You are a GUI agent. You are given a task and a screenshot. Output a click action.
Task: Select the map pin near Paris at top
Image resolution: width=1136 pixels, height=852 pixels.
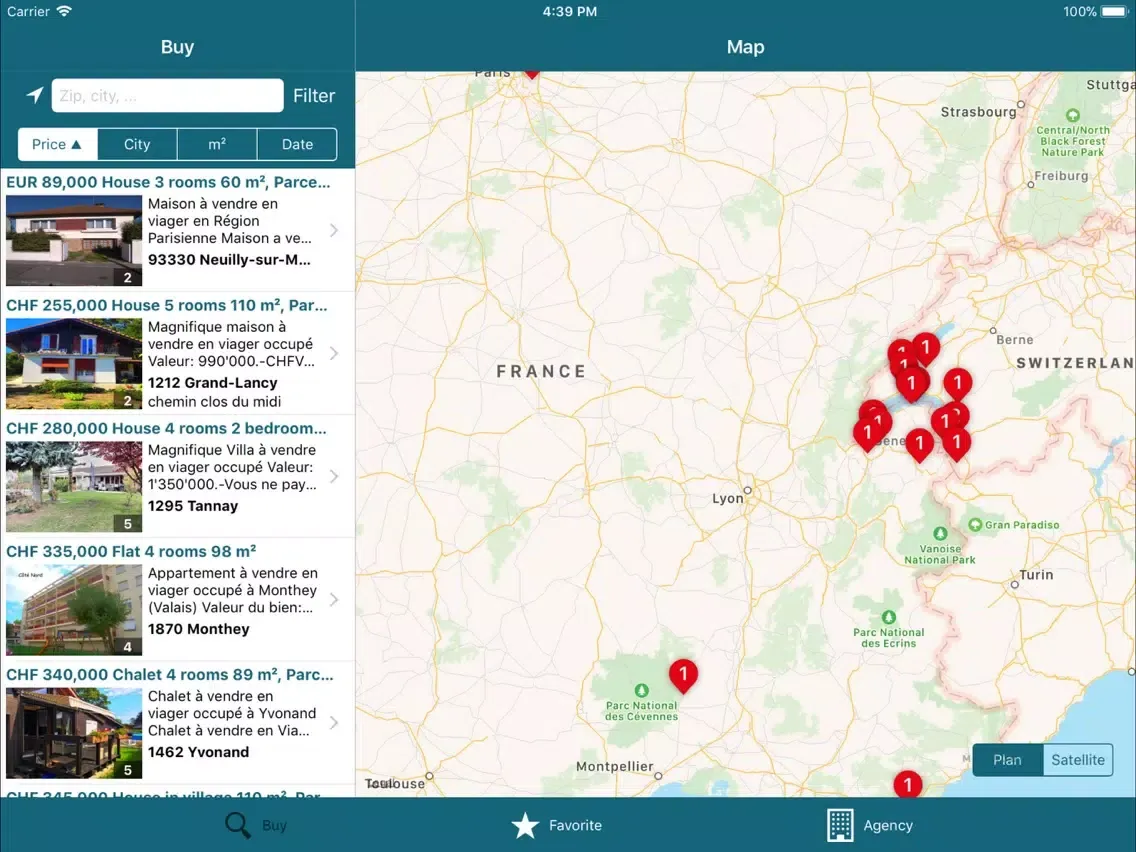click(532, 73)
